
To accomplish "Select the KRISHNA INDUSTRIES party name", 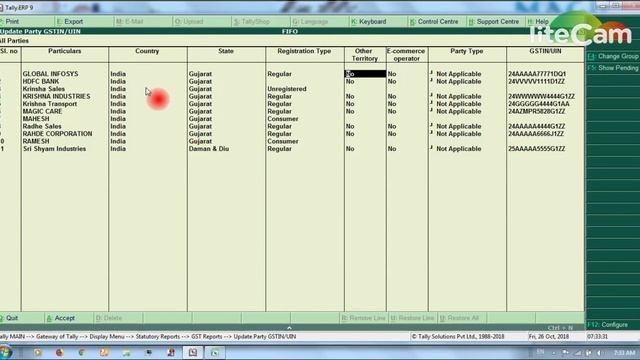I will coord(56,96).
